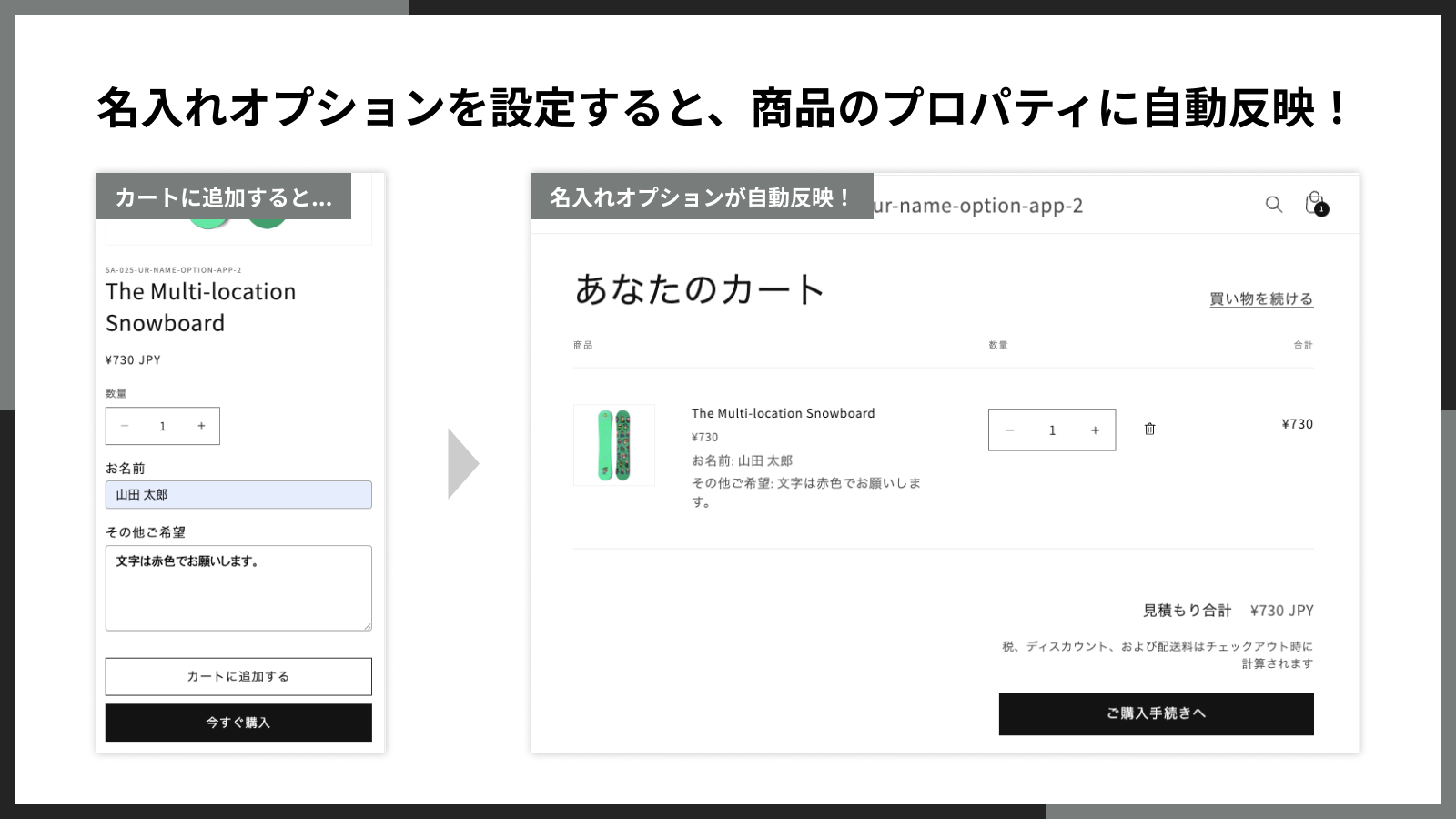Click the ur-name-option-app-2 store title
The image size is (1456, 819).
click(978, 206)
